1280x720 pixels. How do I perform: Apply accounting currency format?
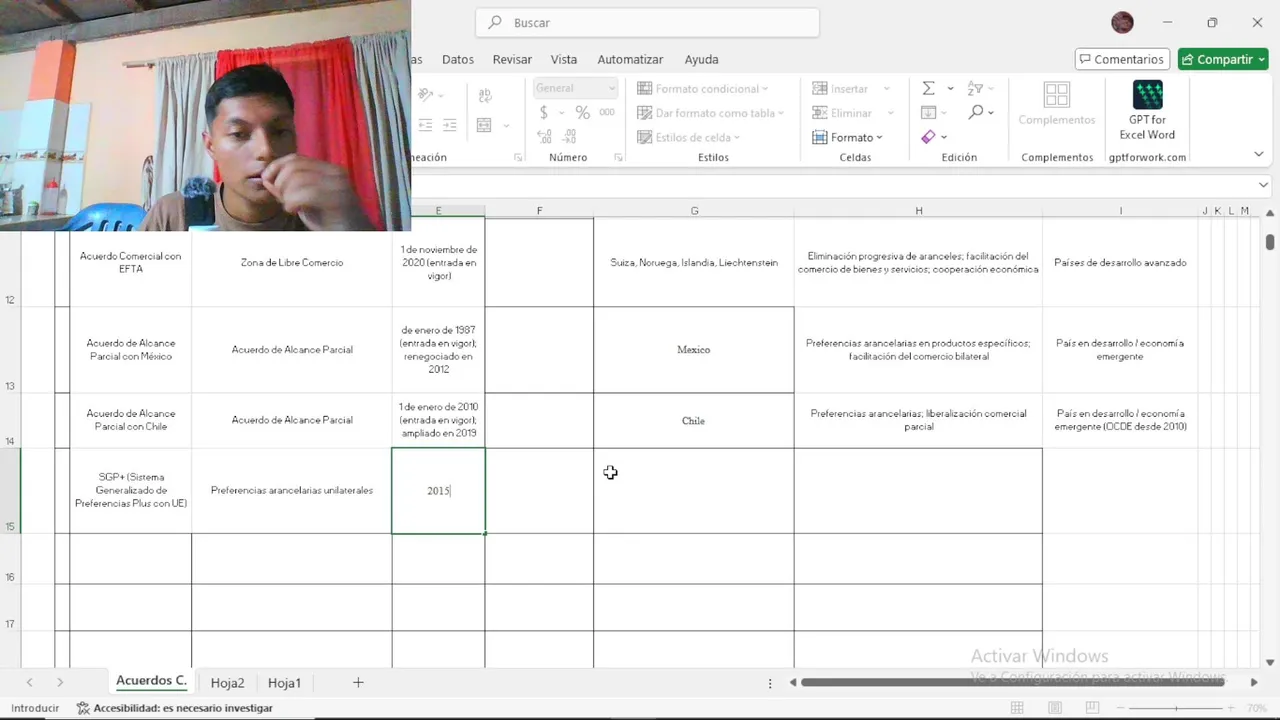click(543, 113)
